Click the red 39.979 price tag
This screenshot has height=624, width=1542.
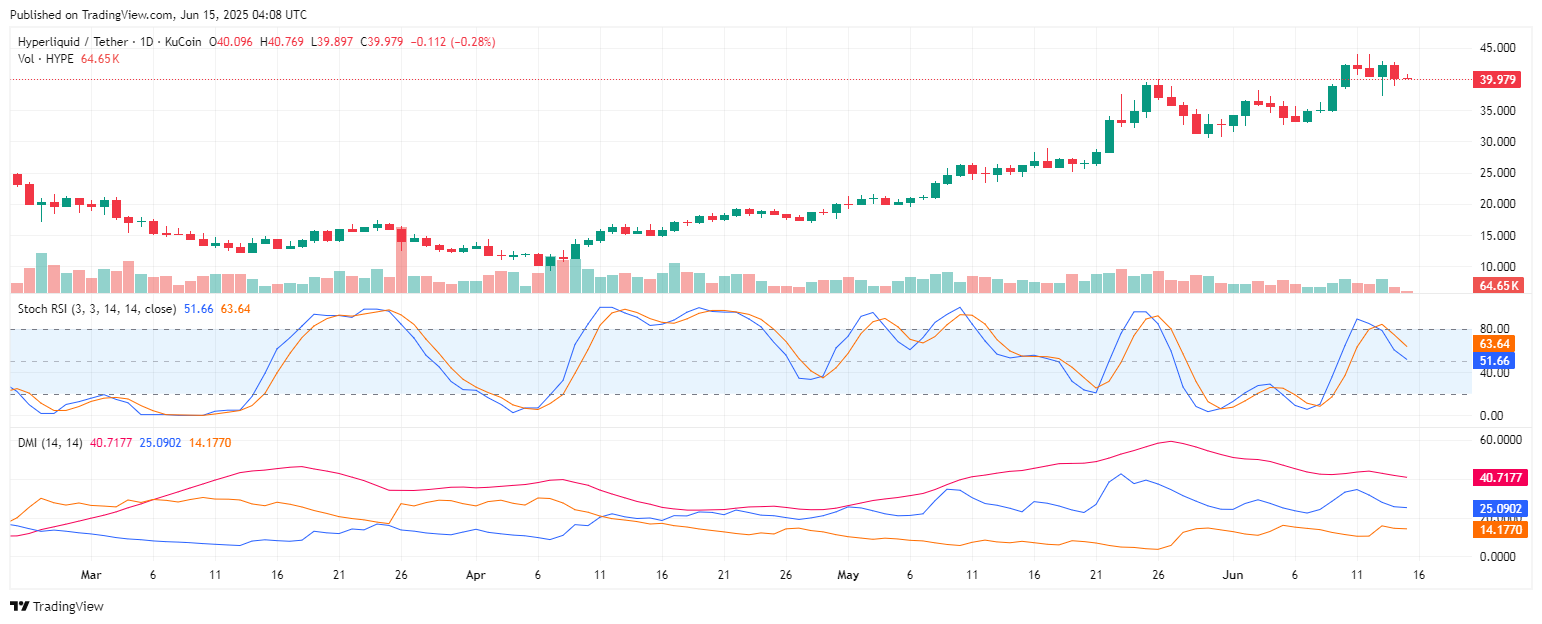[1496, 79]
